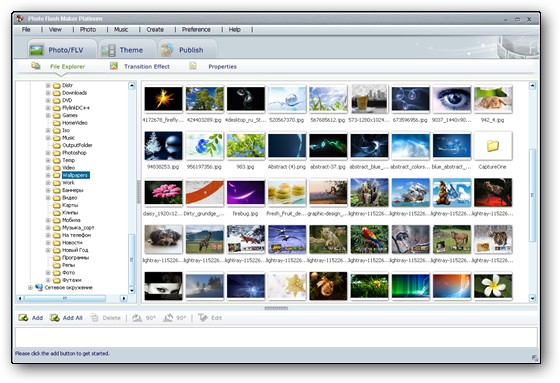Expand the Сетевое окружение network node

tap(30, 288)
